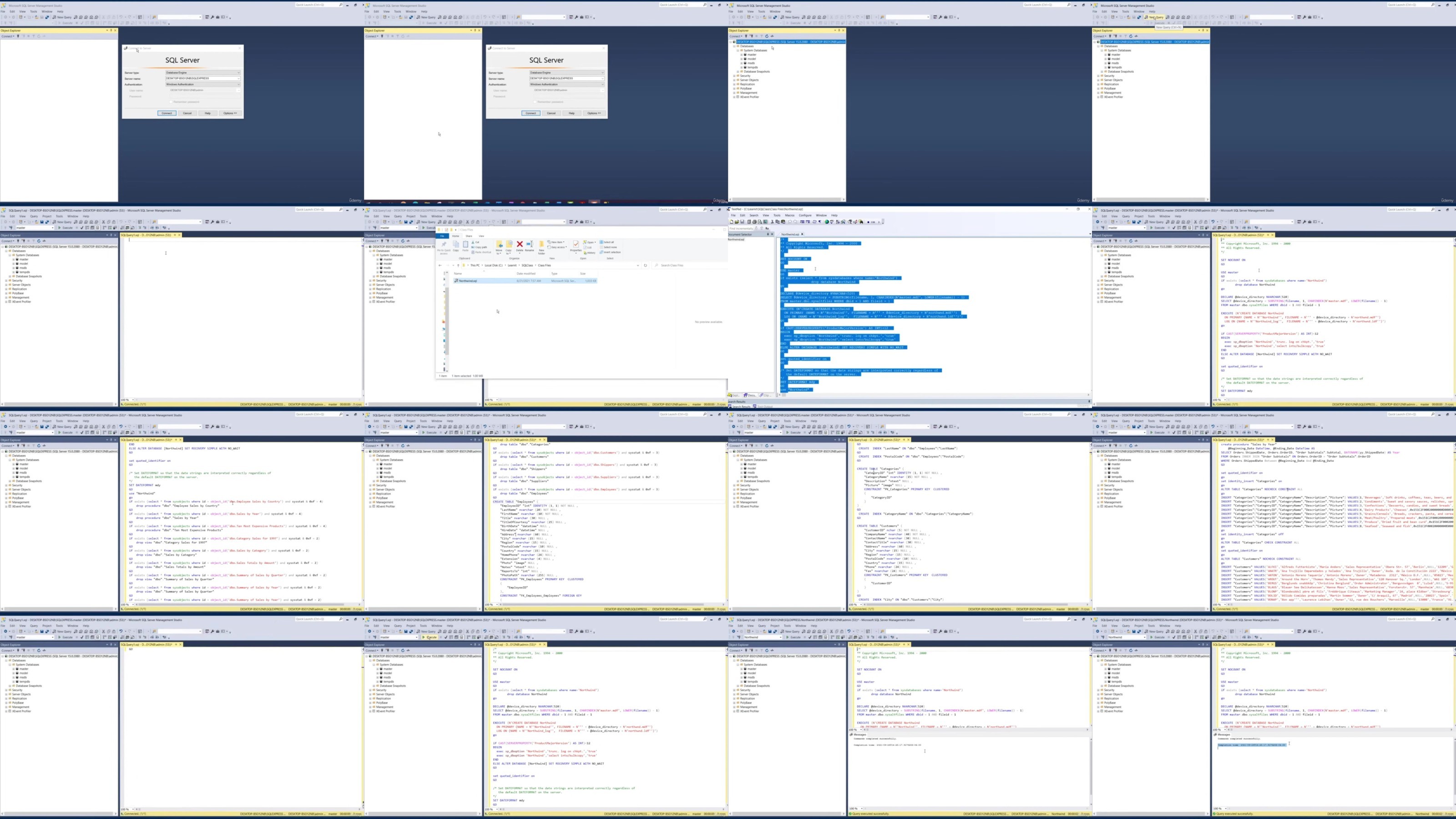Expand tempdb node in the fourth screenshot's tree
This screenshot has width=1456, height=819.
(1106, 67)
